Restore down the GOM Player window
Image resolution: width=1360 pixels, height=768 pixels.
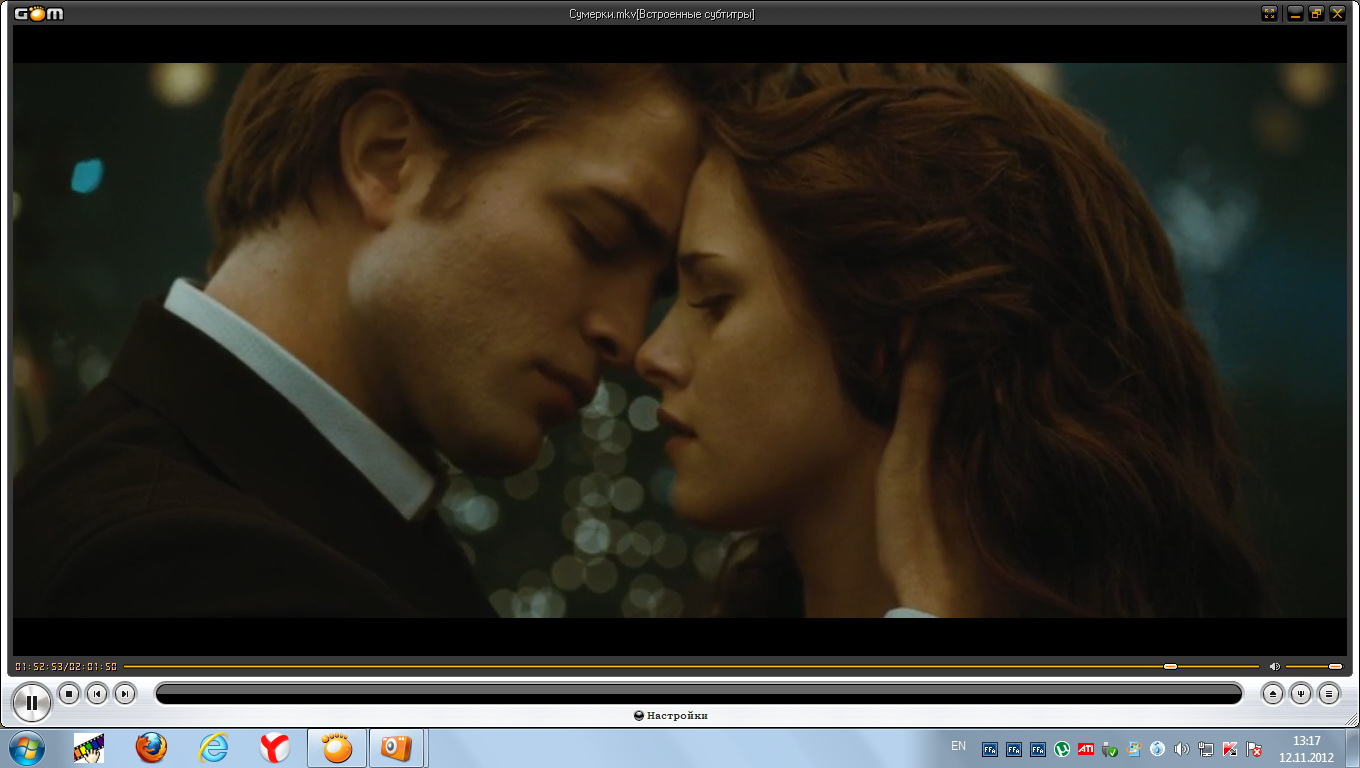tap(1316, 13)
